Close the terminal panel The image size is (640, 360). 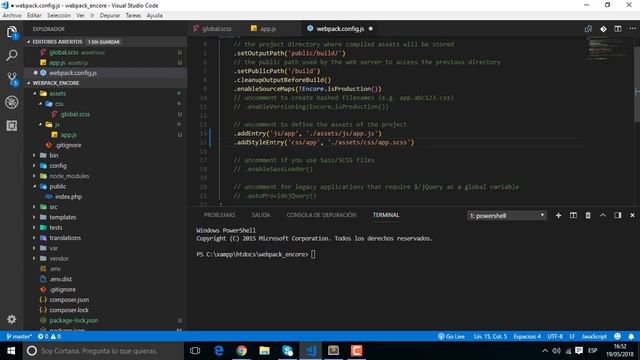[x=632, y=215]
